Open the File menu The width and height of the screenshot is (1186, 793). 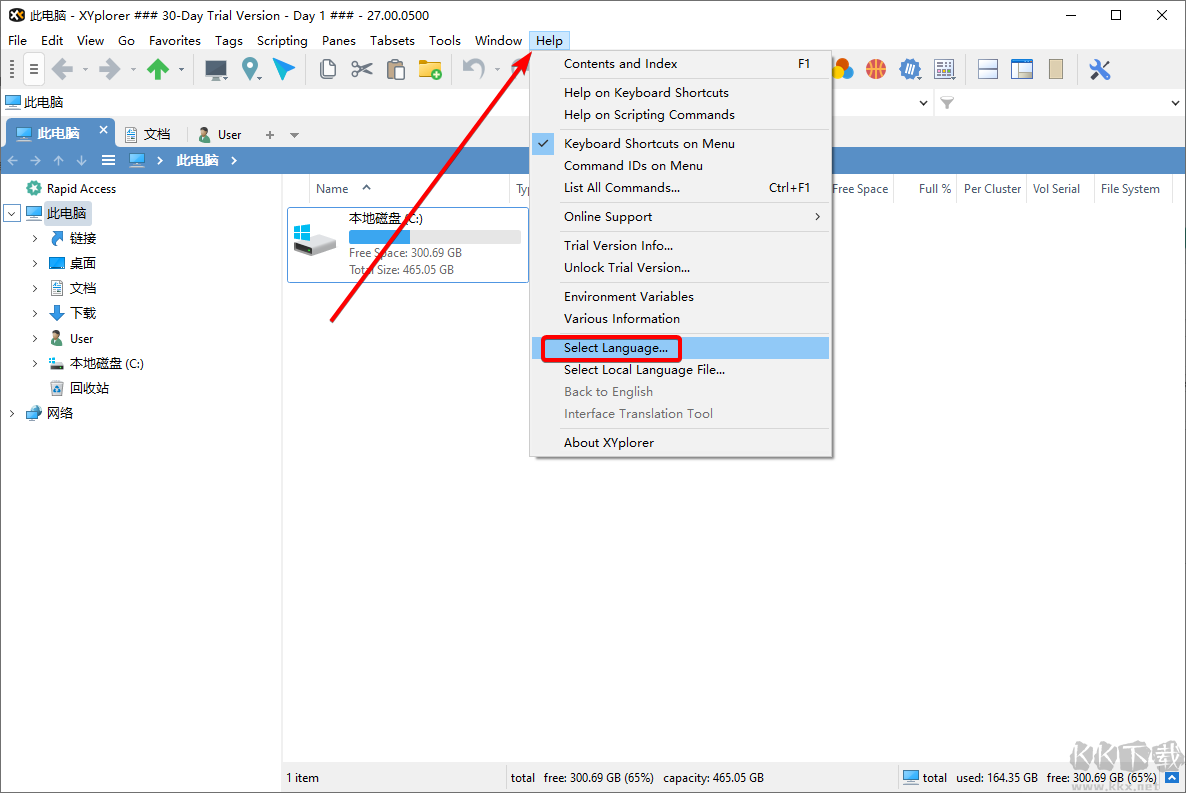click(x=17, y=41)
